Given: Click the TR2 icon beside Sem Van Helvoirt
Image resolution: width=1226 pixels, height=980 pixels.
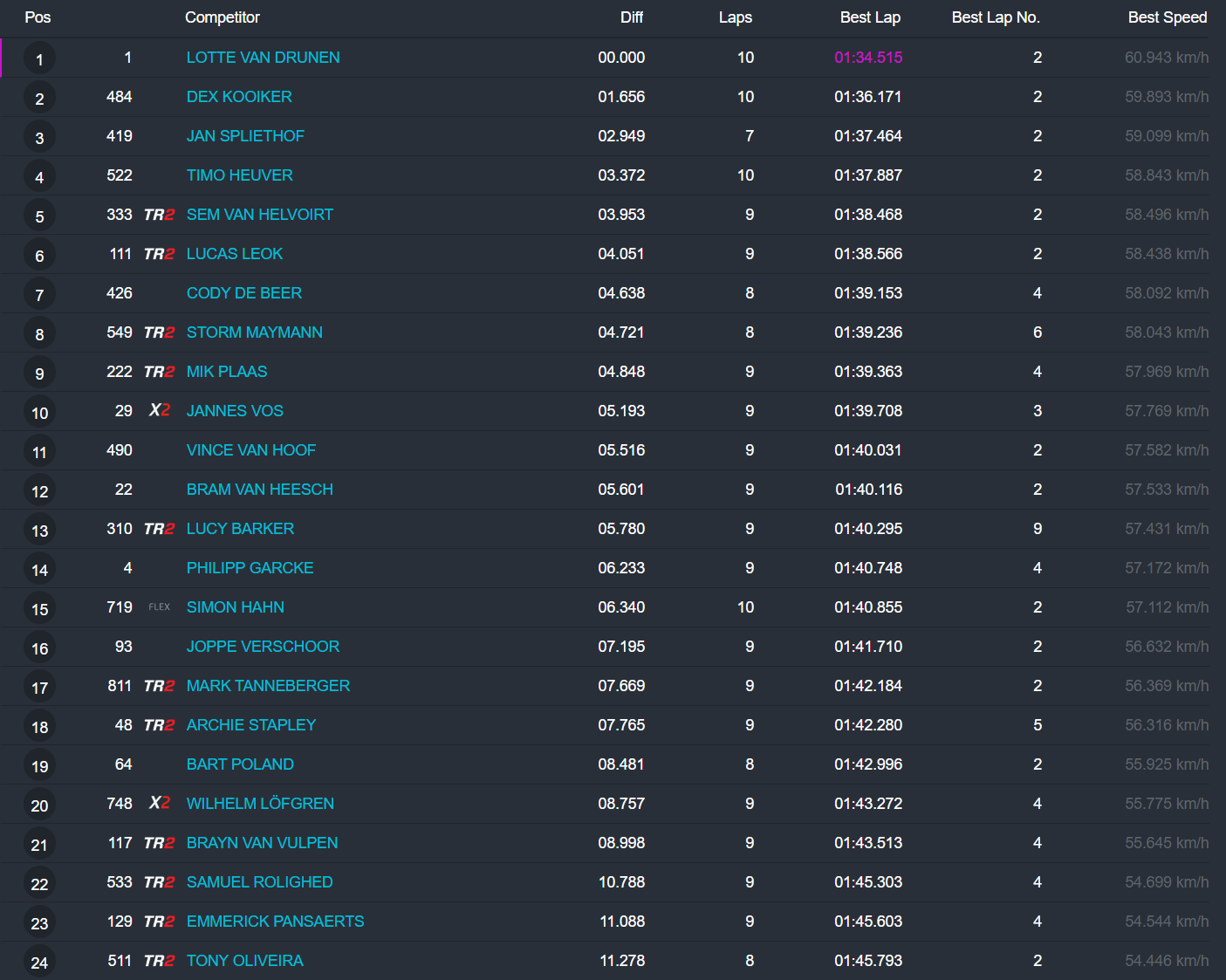Looking at the screenshot, I should click(159, 215).
